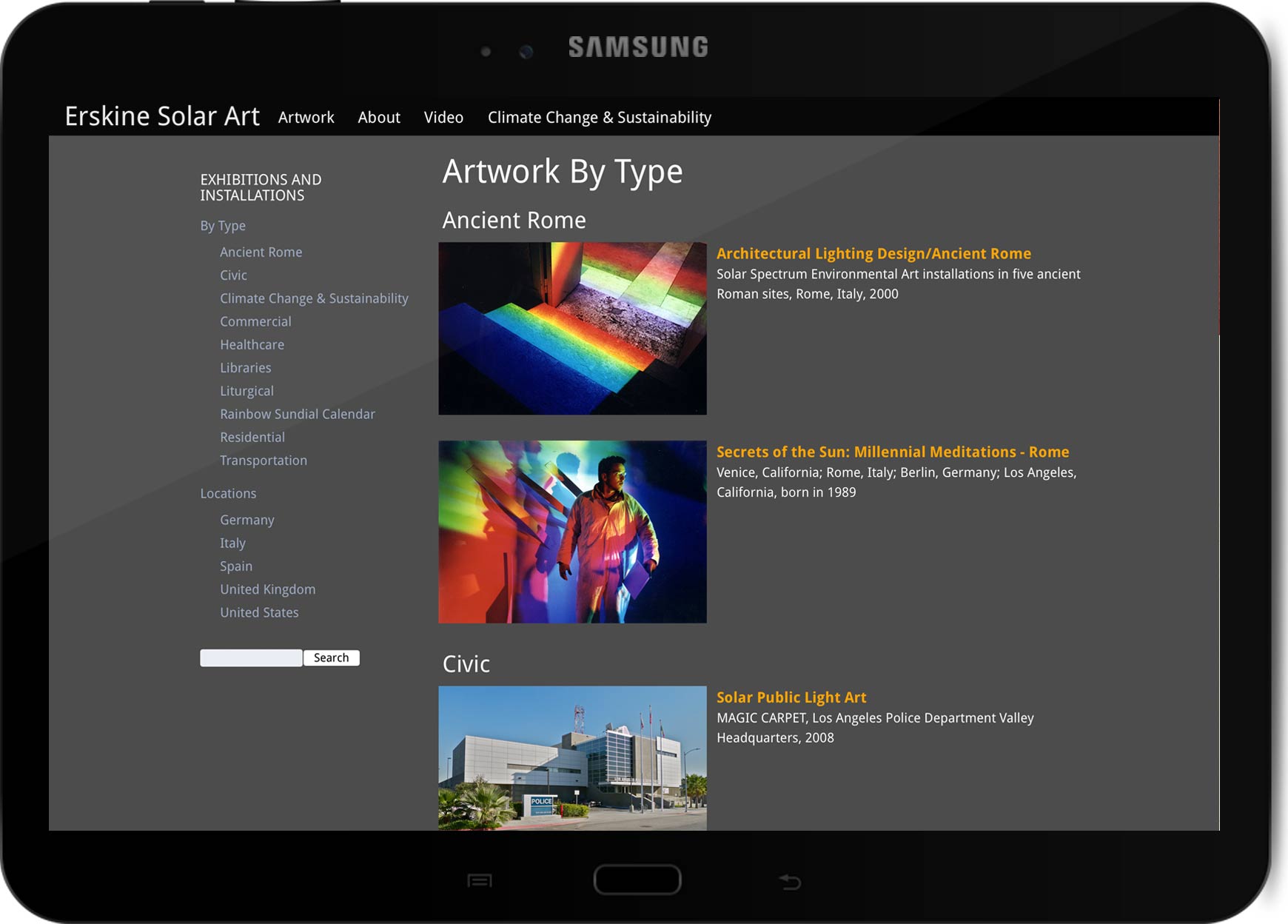Open the Solar Public Light Art link

[x=791, y=697]
